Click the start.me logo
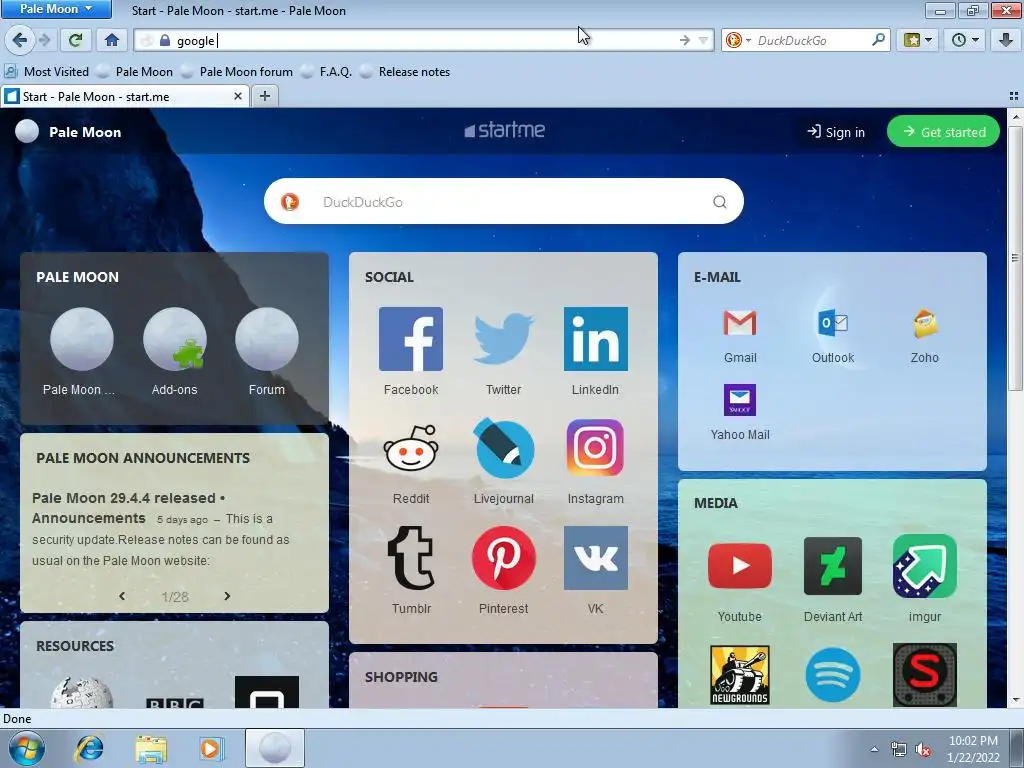This screenshot has height=768, width=1024. click(504, 130)
